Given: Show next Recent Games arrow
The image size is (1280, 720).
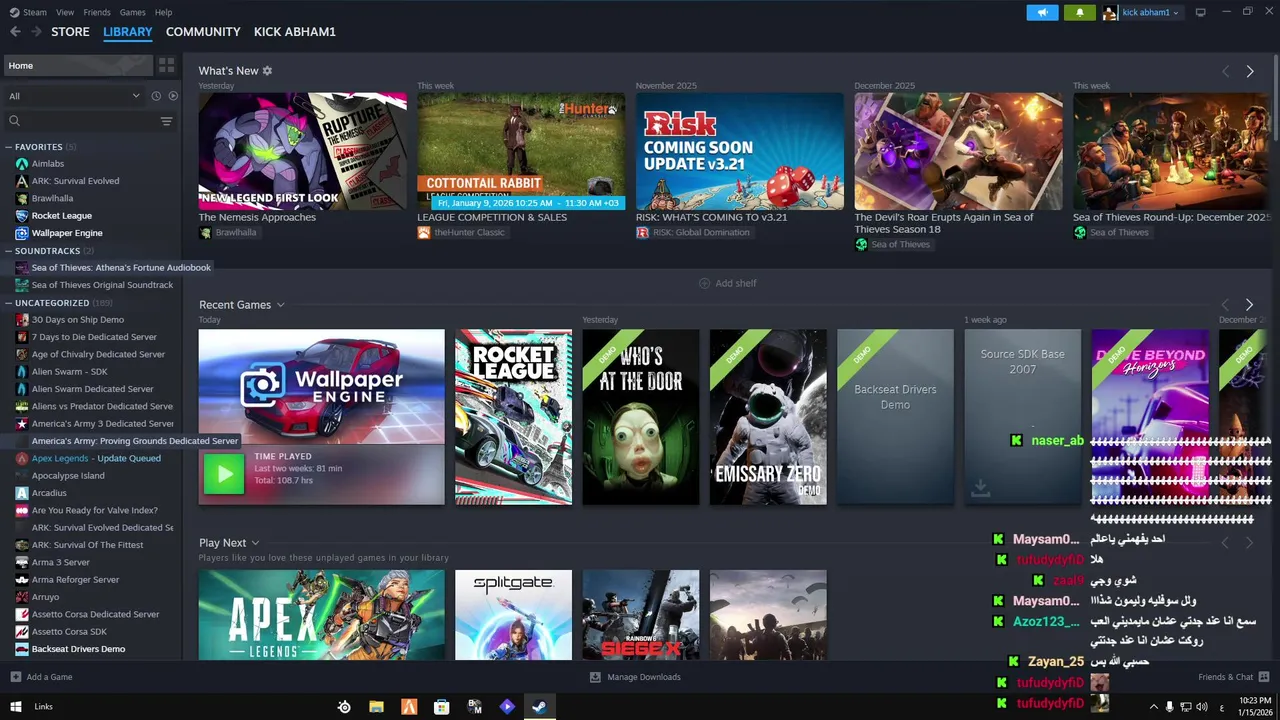Looking at the screenshot, I should [x=1249, y=304].
